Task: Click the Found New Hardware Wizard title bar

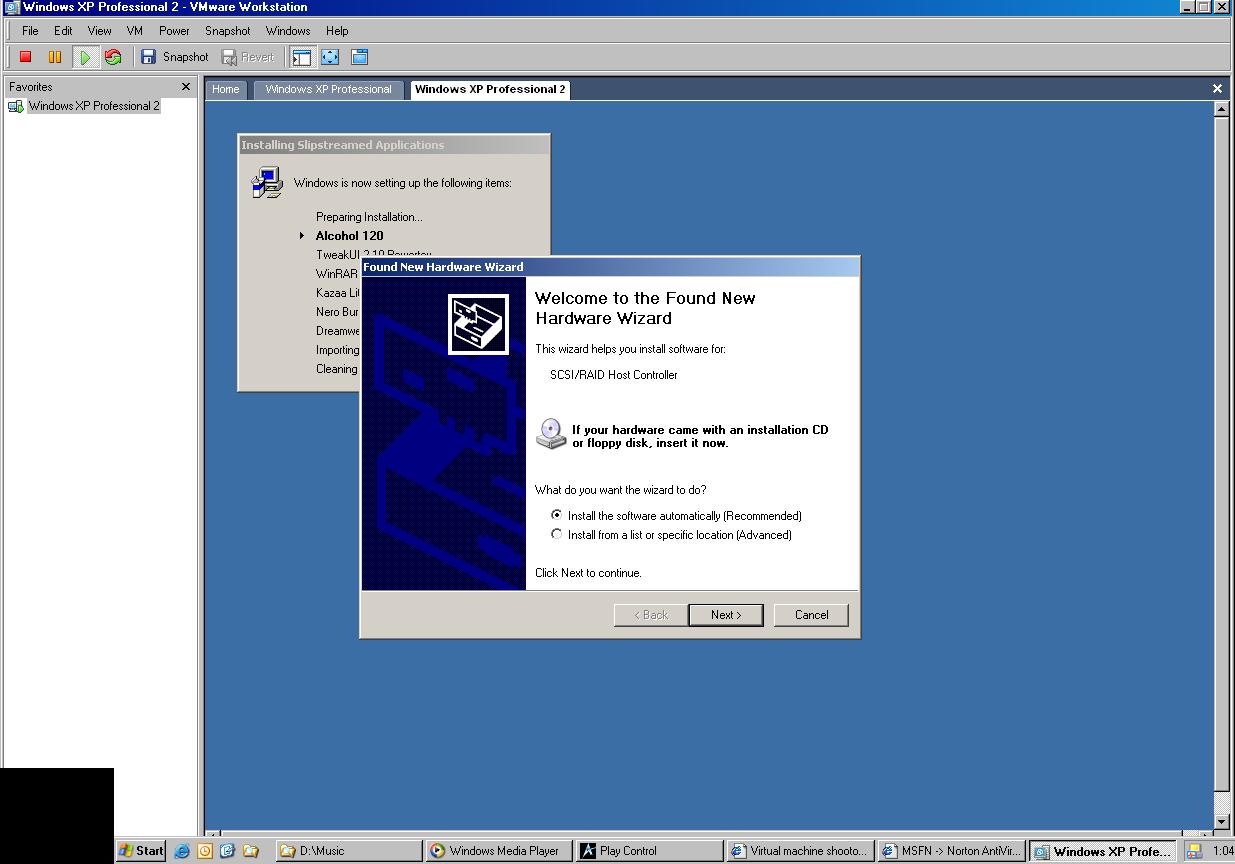Action: pyautogui.click(x=610, y=267)
